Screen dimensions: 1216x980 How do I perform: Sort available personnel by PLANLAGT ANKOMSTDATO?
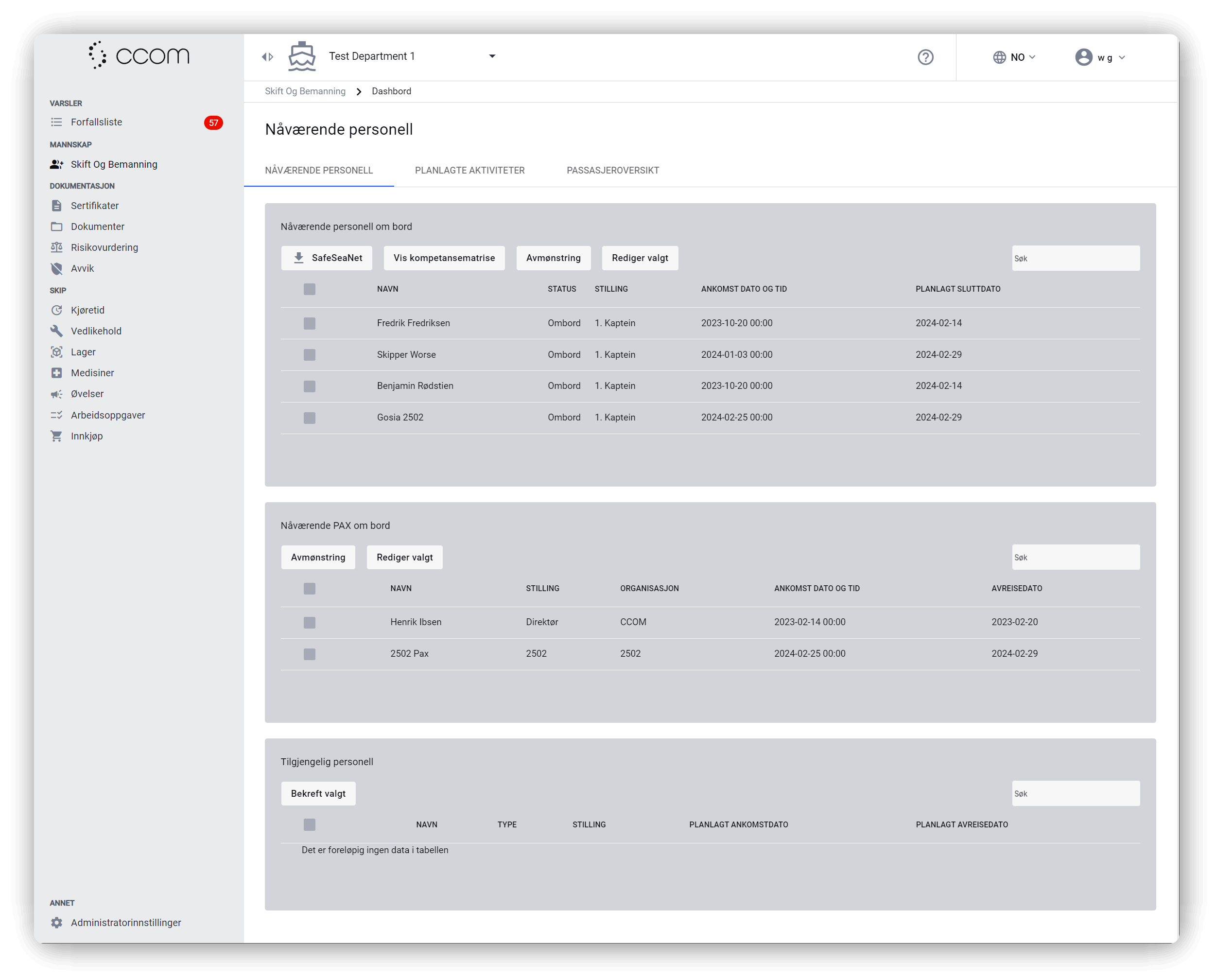pyautogui.click(x=739, y=825)
